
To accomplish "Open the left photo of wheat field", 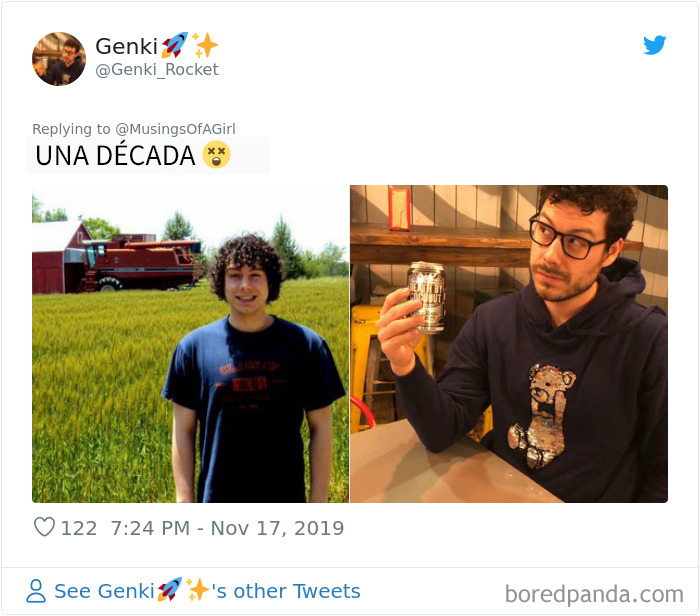I will [x=190, y=344].
